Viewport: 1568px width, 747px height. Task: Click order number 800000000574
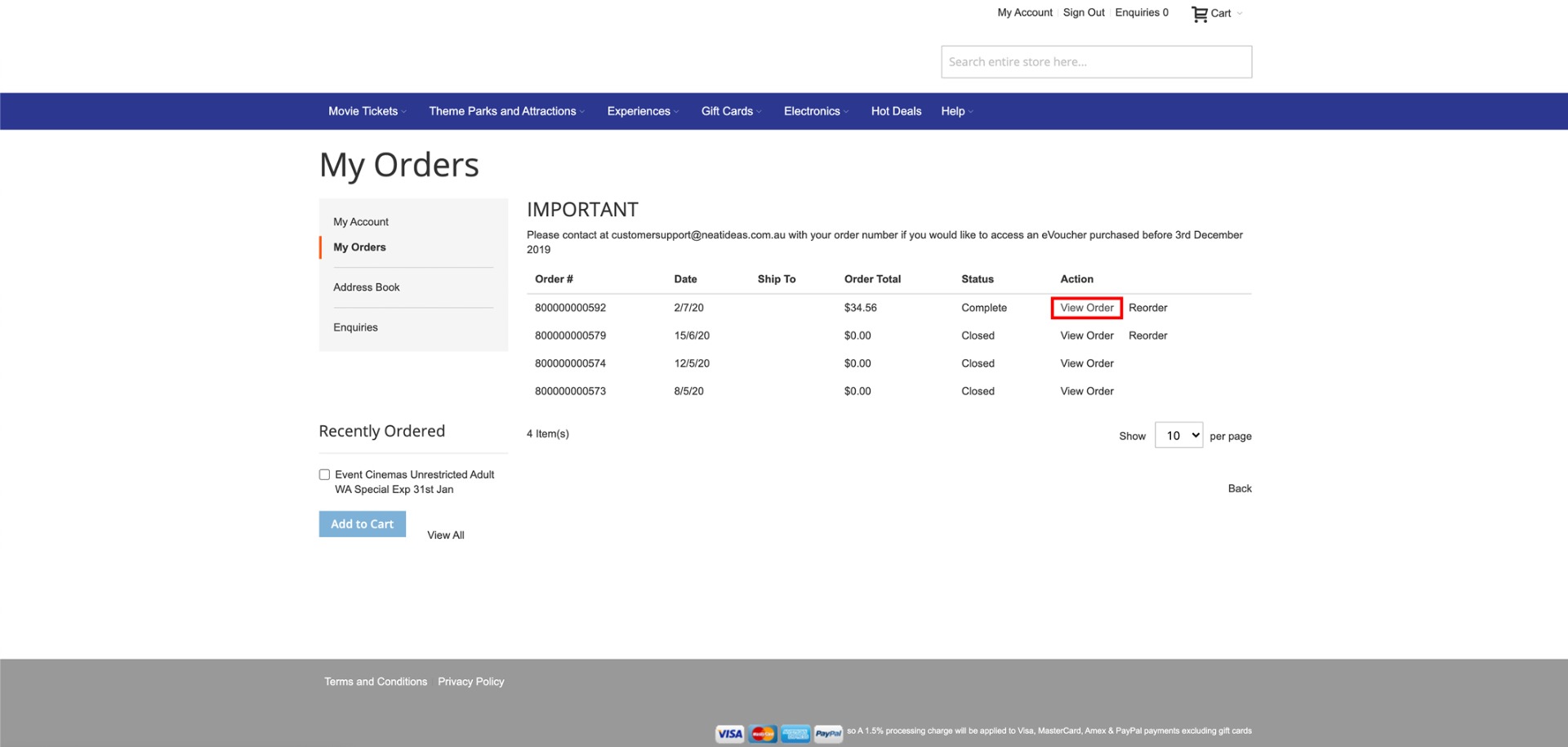point(570,363)
